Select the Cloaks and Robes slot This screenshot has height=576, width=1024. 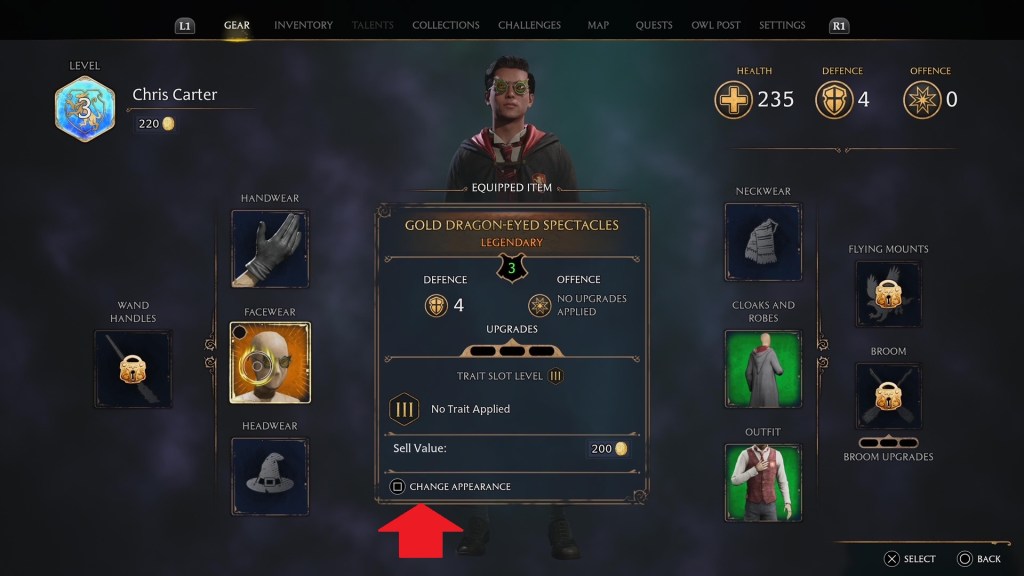763,369
